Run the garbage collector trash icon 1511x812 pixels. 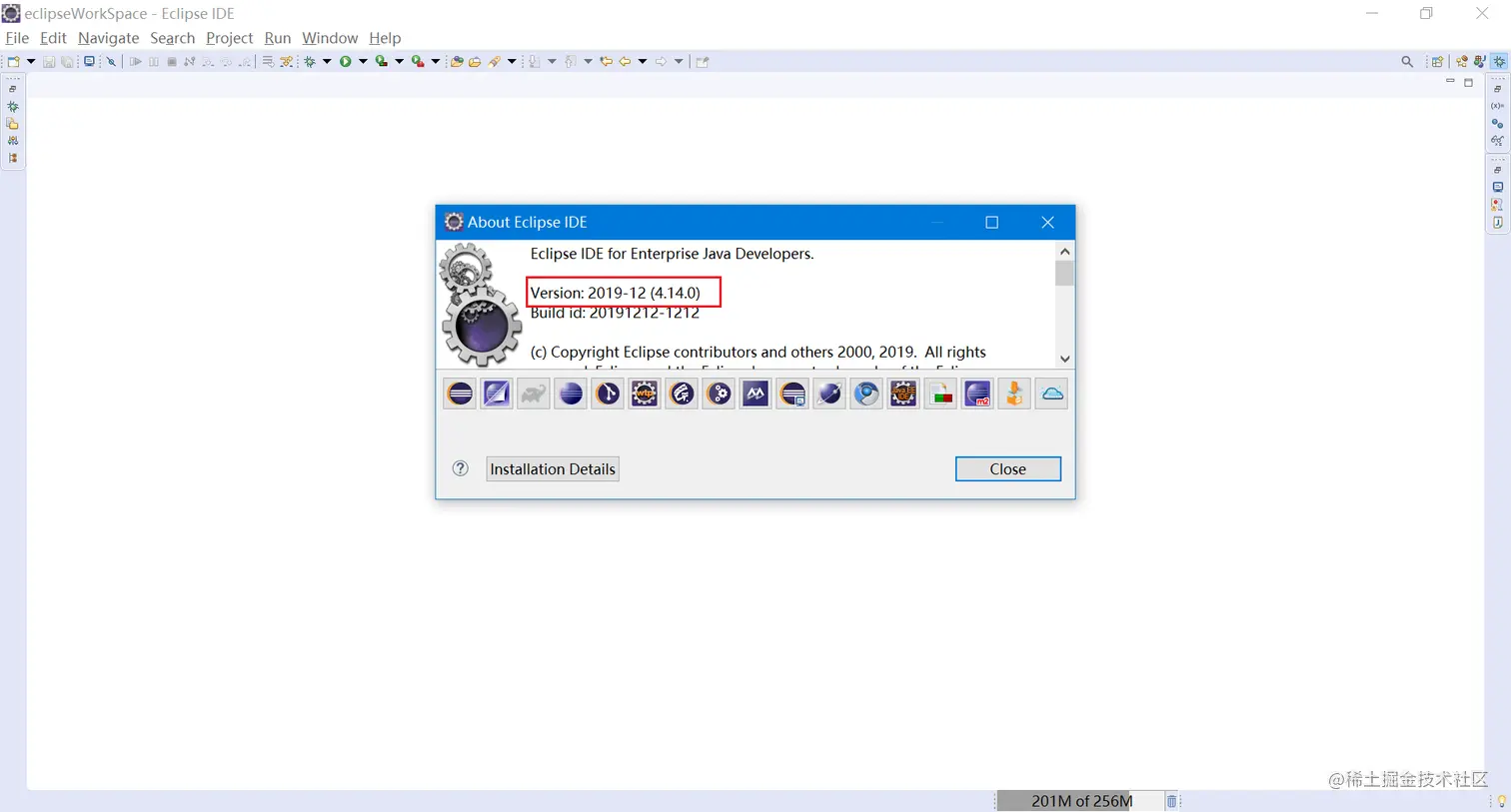tap(1172, 801)
